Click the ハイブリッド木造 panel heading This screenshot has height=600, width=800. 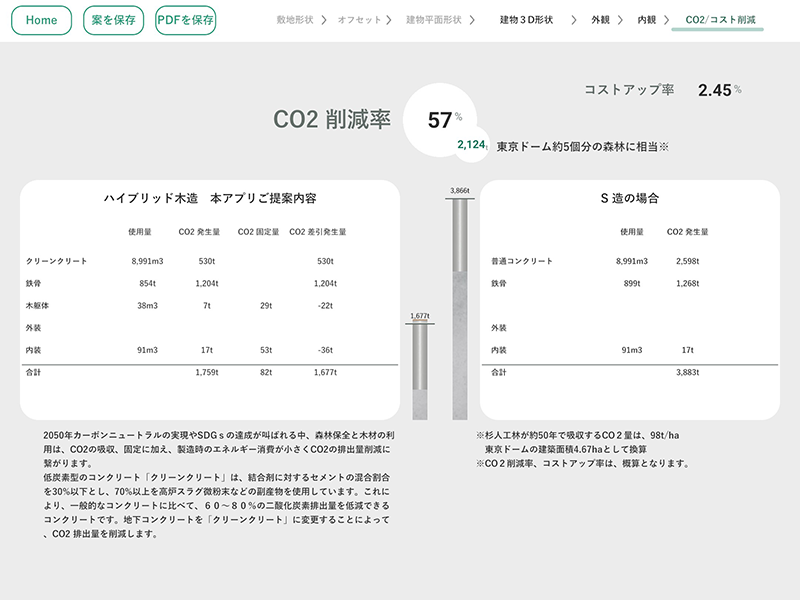pos(210,198)
